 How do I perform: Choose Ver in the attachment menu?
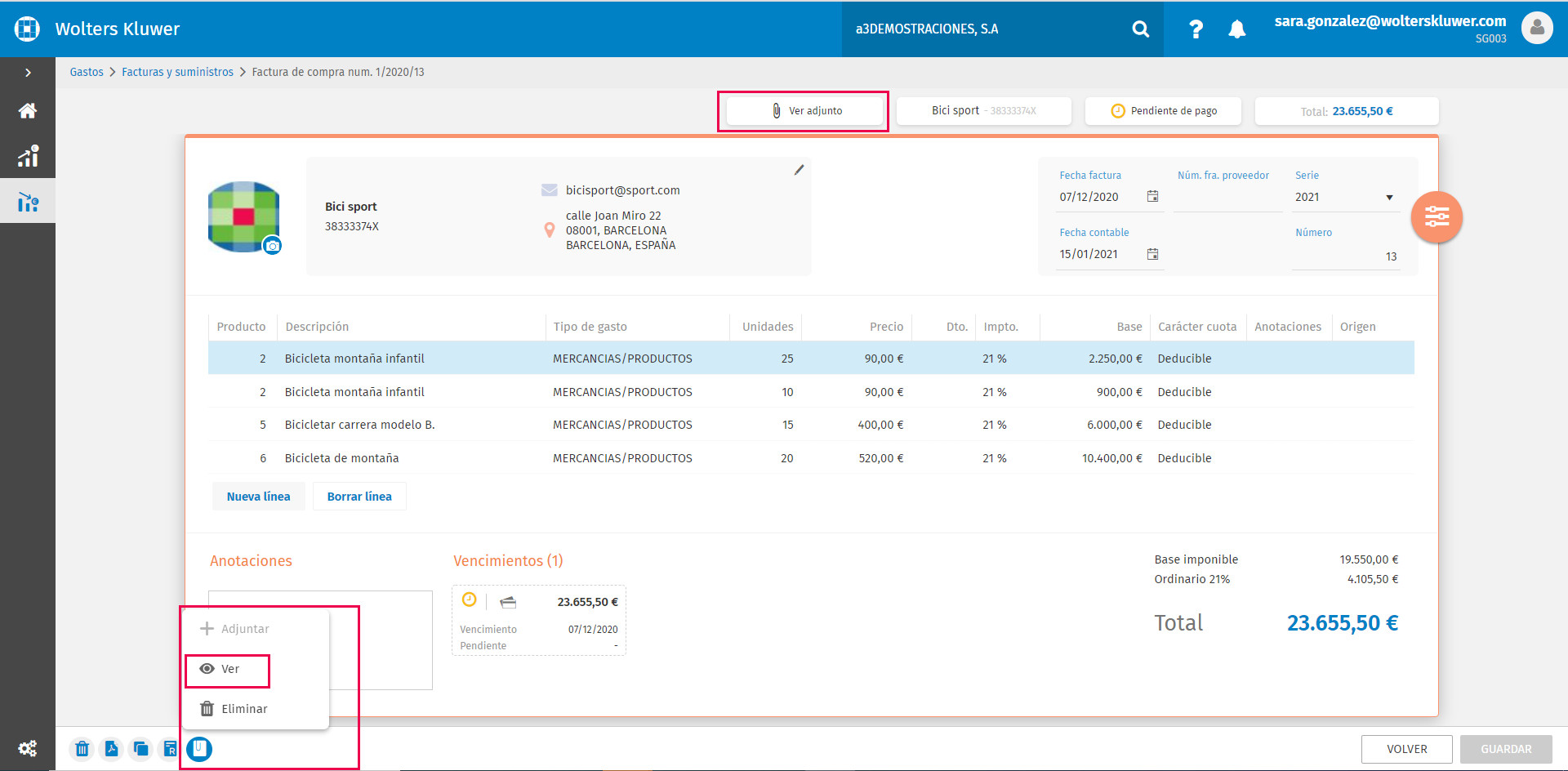[x=256, y=669]
